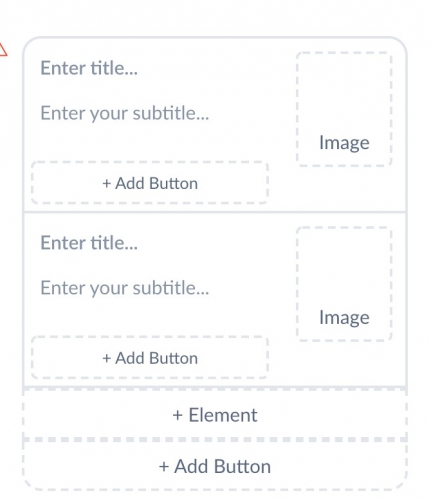
Task: Focus the second element's title field
Action: [x=89, y=243]
